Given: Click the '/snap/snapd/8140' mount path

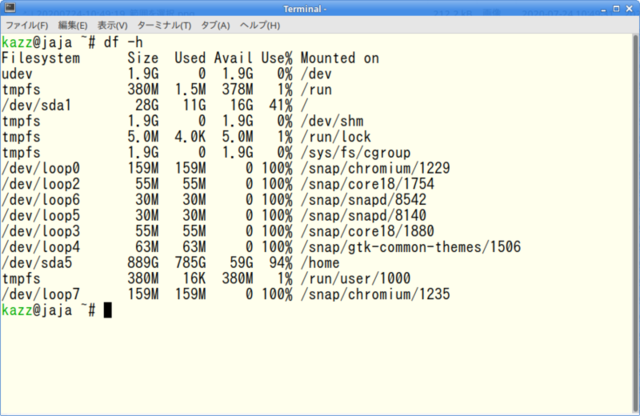Looking at the screenshot, I should [364, 216].
